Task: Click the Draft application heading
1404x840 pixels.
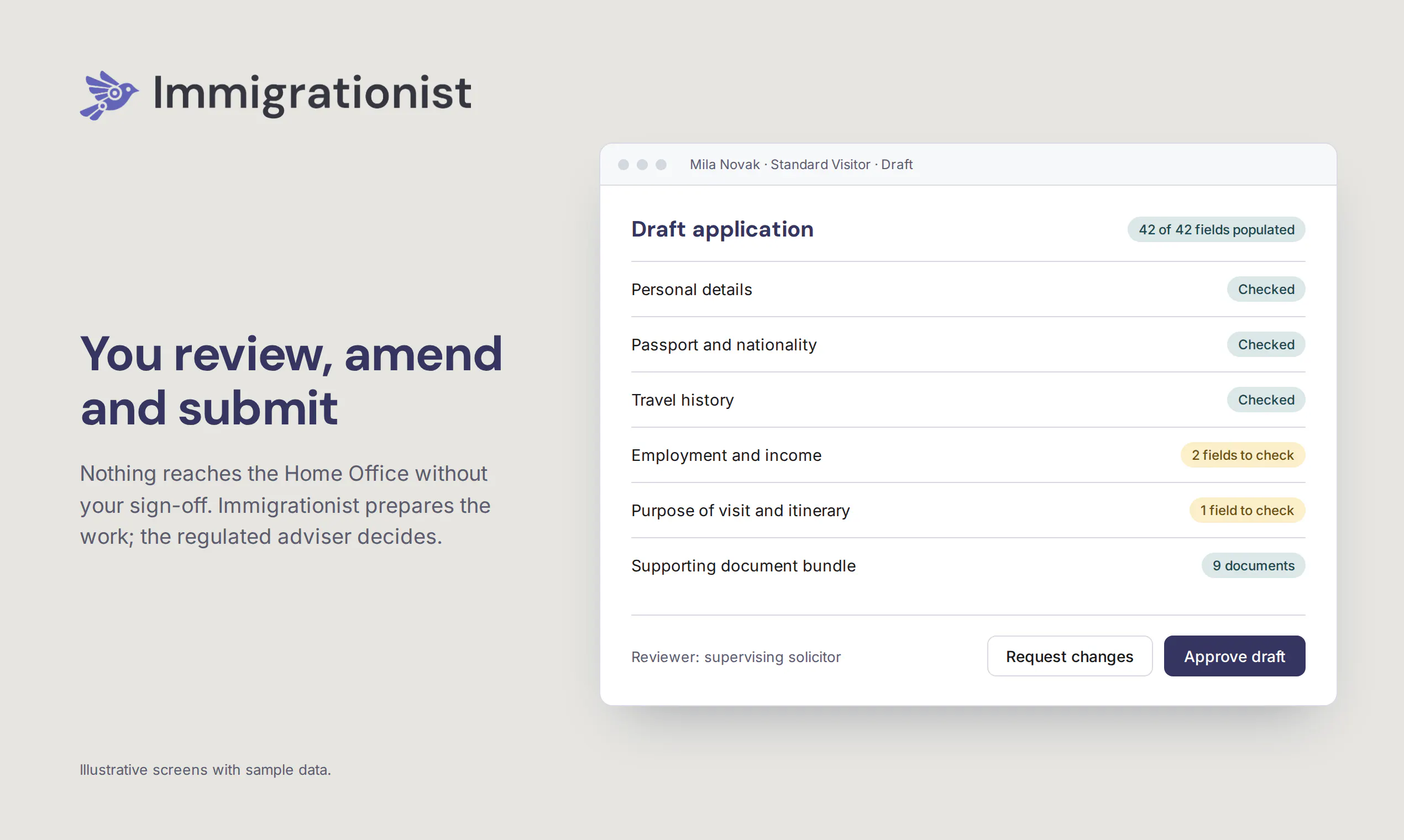Action: pos(722,229)
